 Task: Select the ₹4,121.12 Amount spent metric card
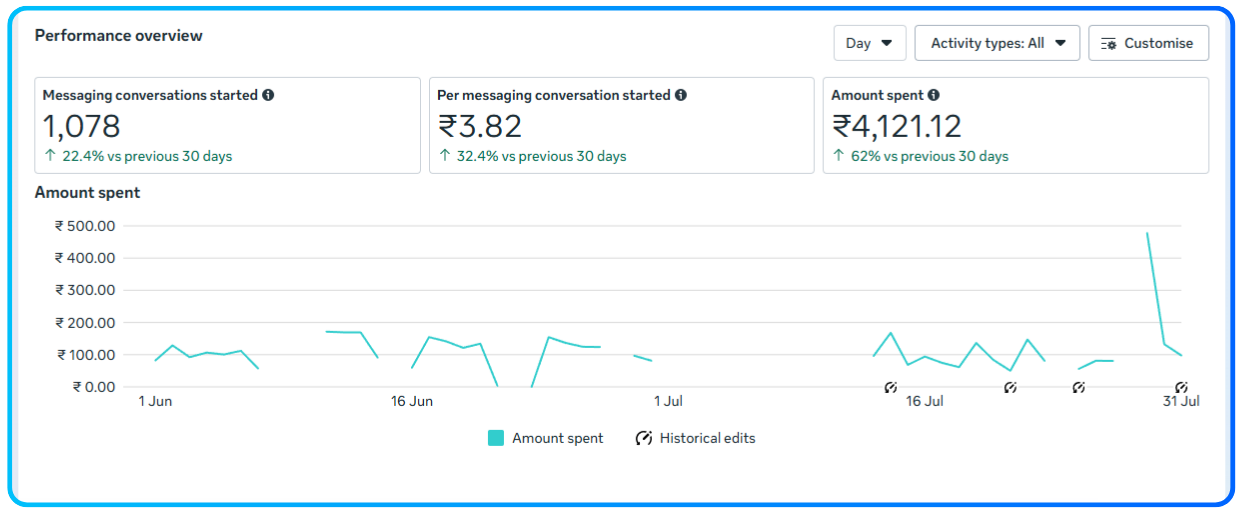click(x=1015, y=125)
